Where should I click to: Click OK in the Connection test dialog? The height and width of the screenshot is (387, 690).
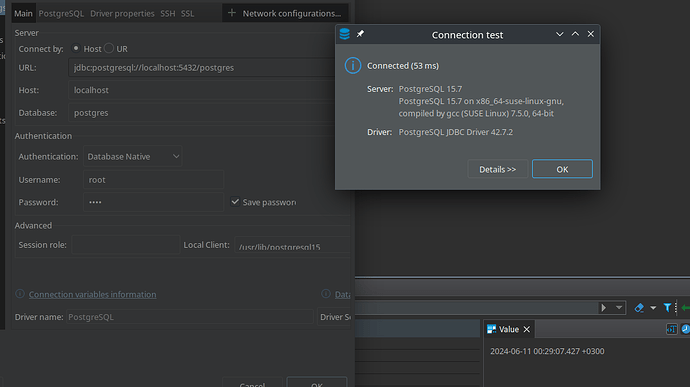(x=562, y=169)
